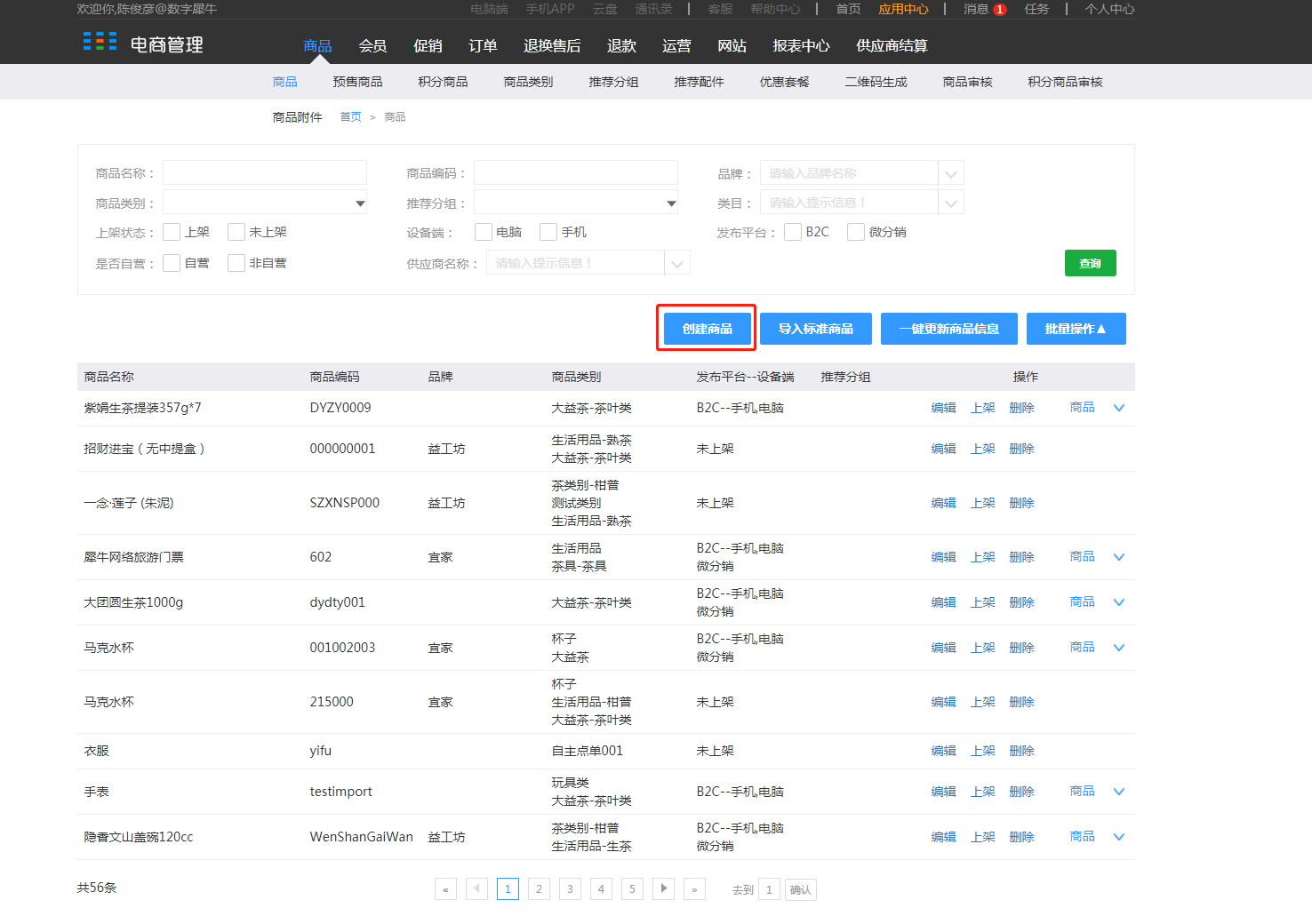
Task: Click 编辑 for 手表 row
Action: tap(944, 792)
